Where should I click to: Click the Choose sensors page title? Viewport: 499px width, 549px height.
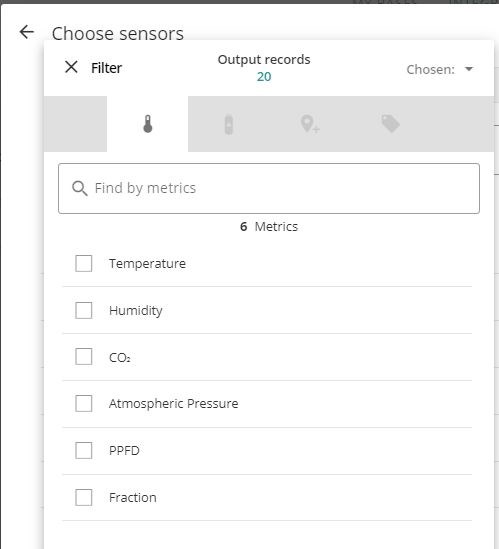(118, 34)
